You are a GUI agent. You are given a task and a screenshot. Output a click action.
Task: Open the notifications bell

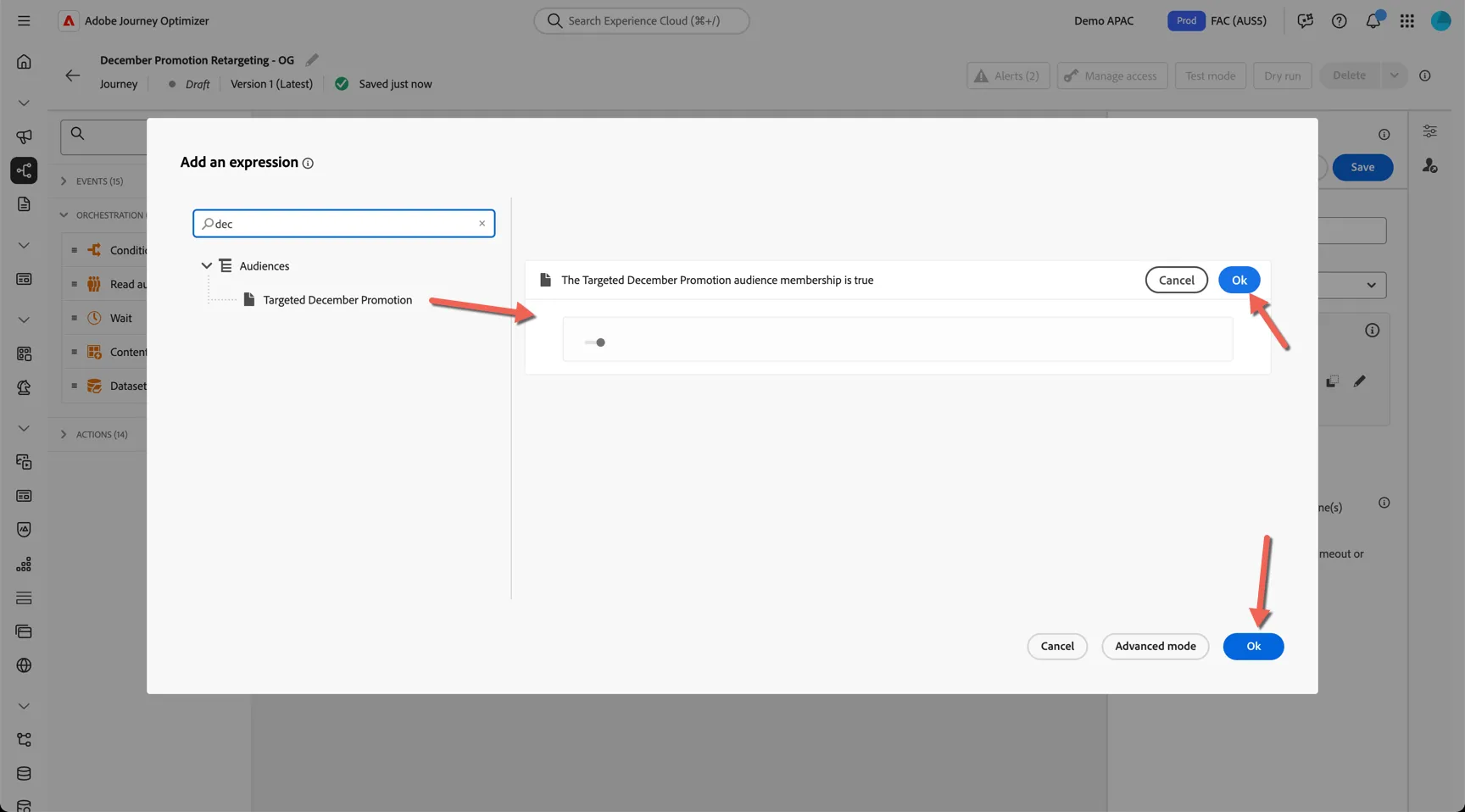(x=1373, y=21)
